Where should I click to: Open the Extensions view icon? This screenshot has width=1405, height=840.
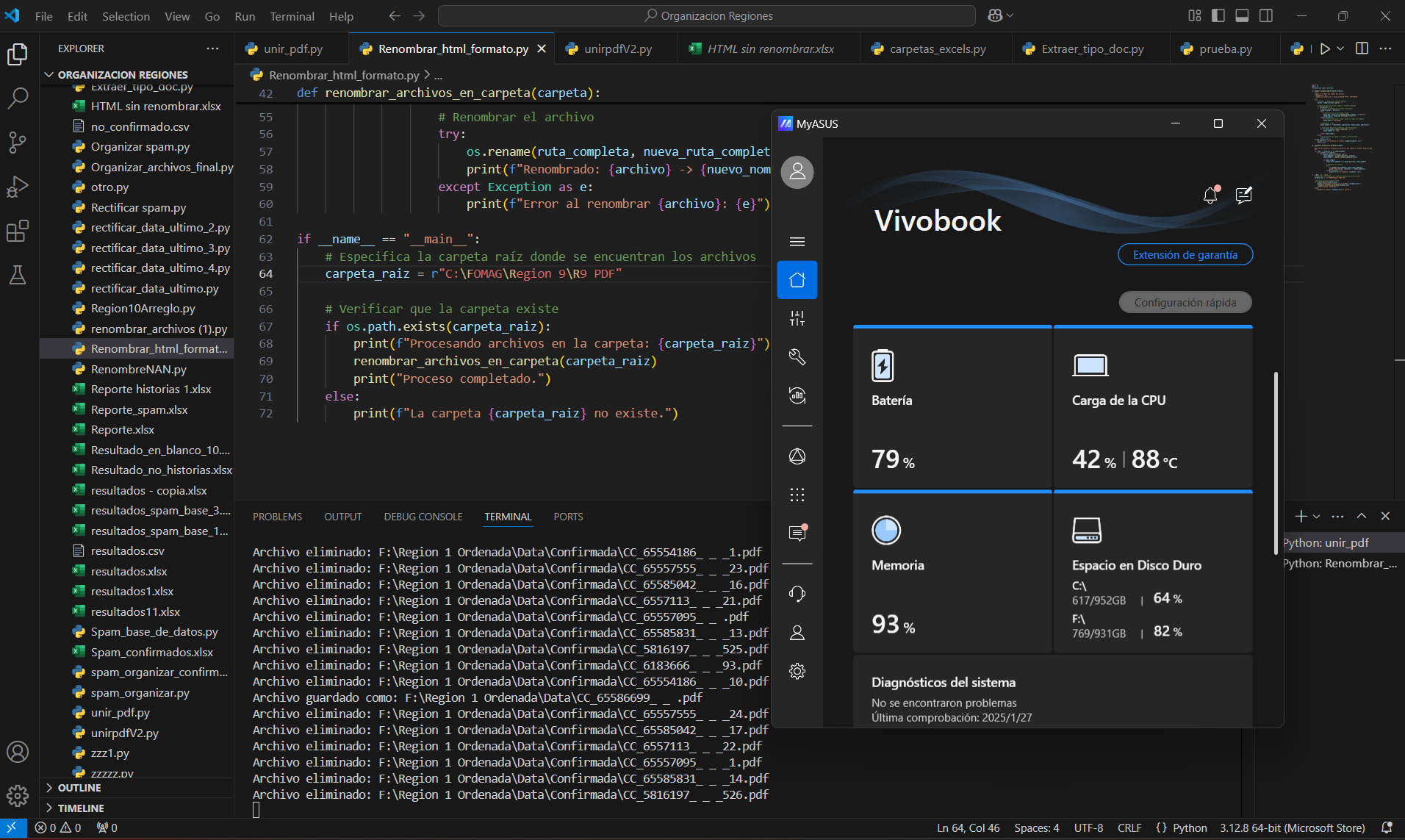[18, 231]
